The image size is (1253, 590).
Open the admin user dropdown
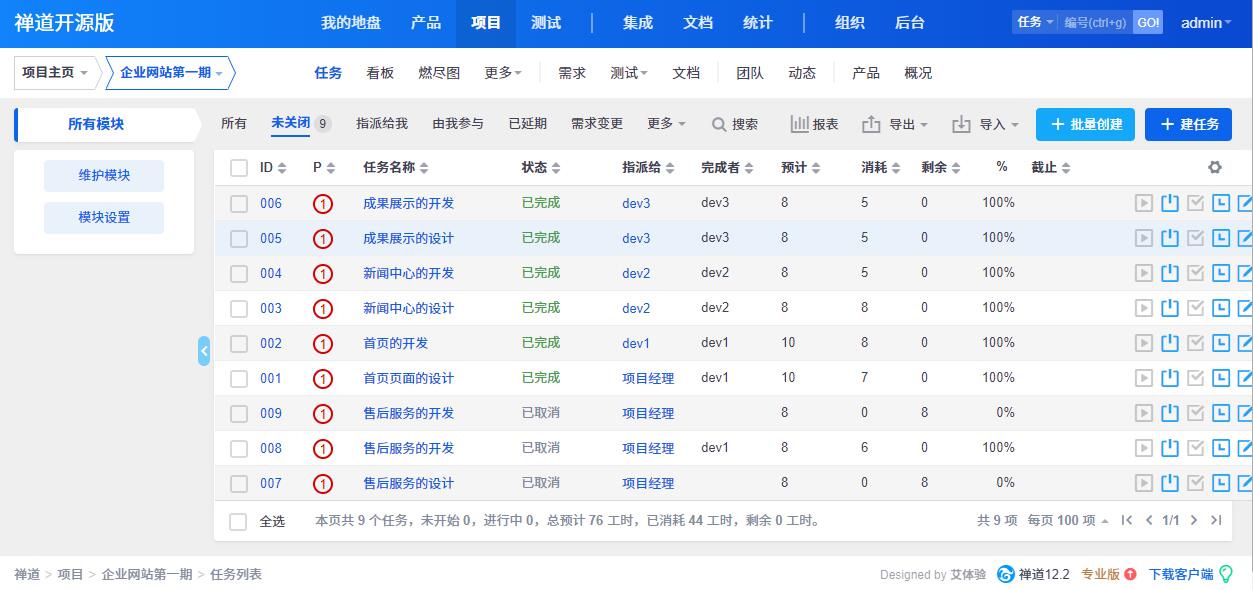[1206, 22]
